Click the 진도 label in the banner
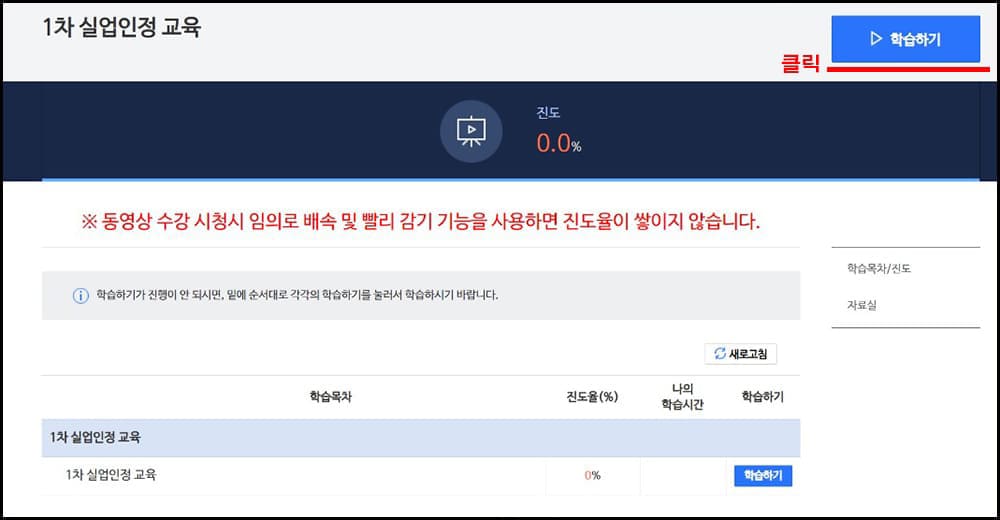This screenshot has height=520, width=1000. 548,113
